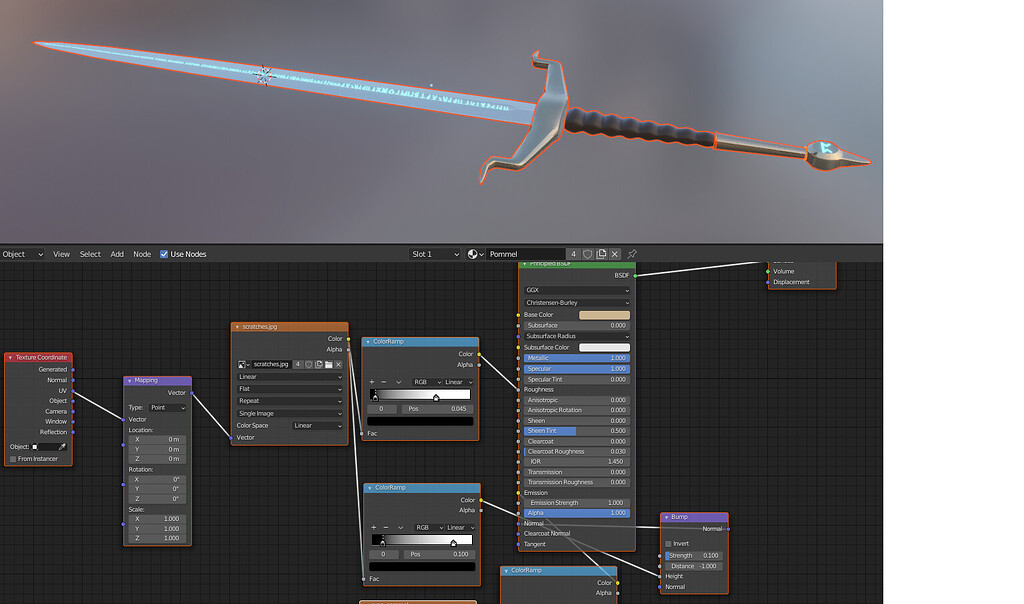Toggle Use Nodes checkbox
The height and width of the screenshot is (604, 1024).
(164, 254)
